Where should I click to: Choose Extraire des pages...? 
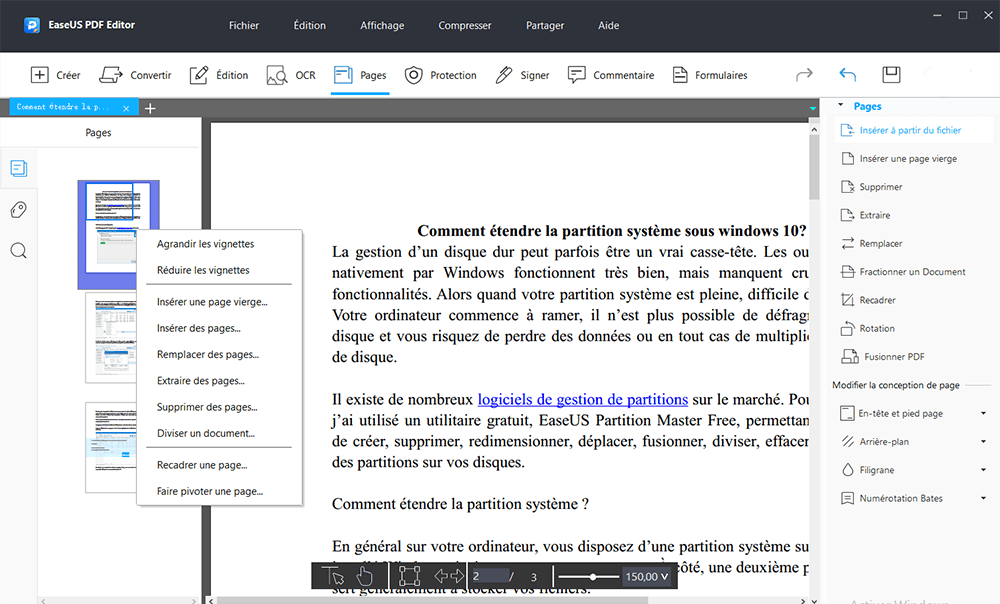point(219,380)
